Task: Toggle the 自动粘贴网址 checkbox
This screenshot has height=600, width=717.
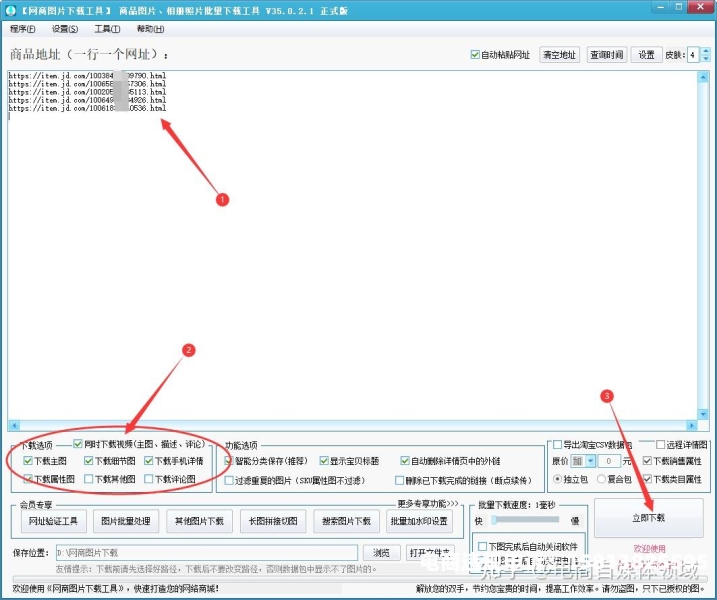Action: (475, 55)
